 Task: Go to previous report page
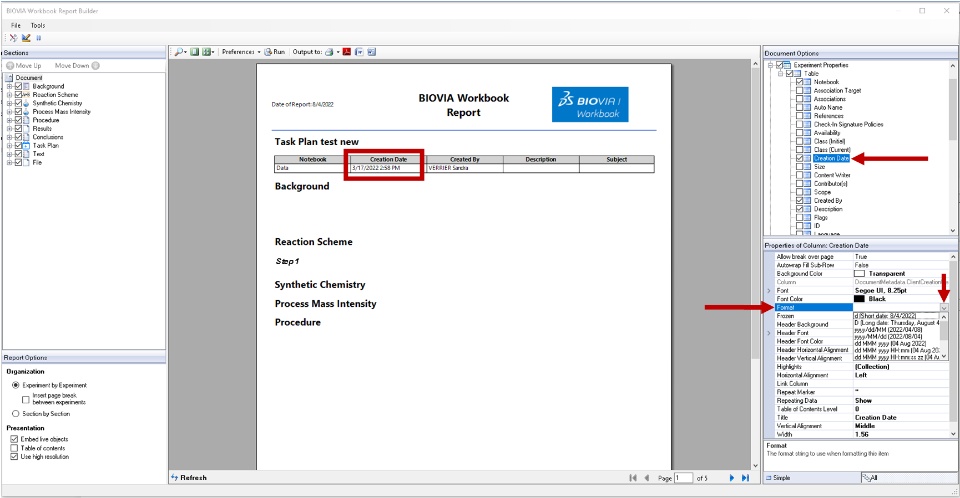pyautogui.click(x=647, y=478)
